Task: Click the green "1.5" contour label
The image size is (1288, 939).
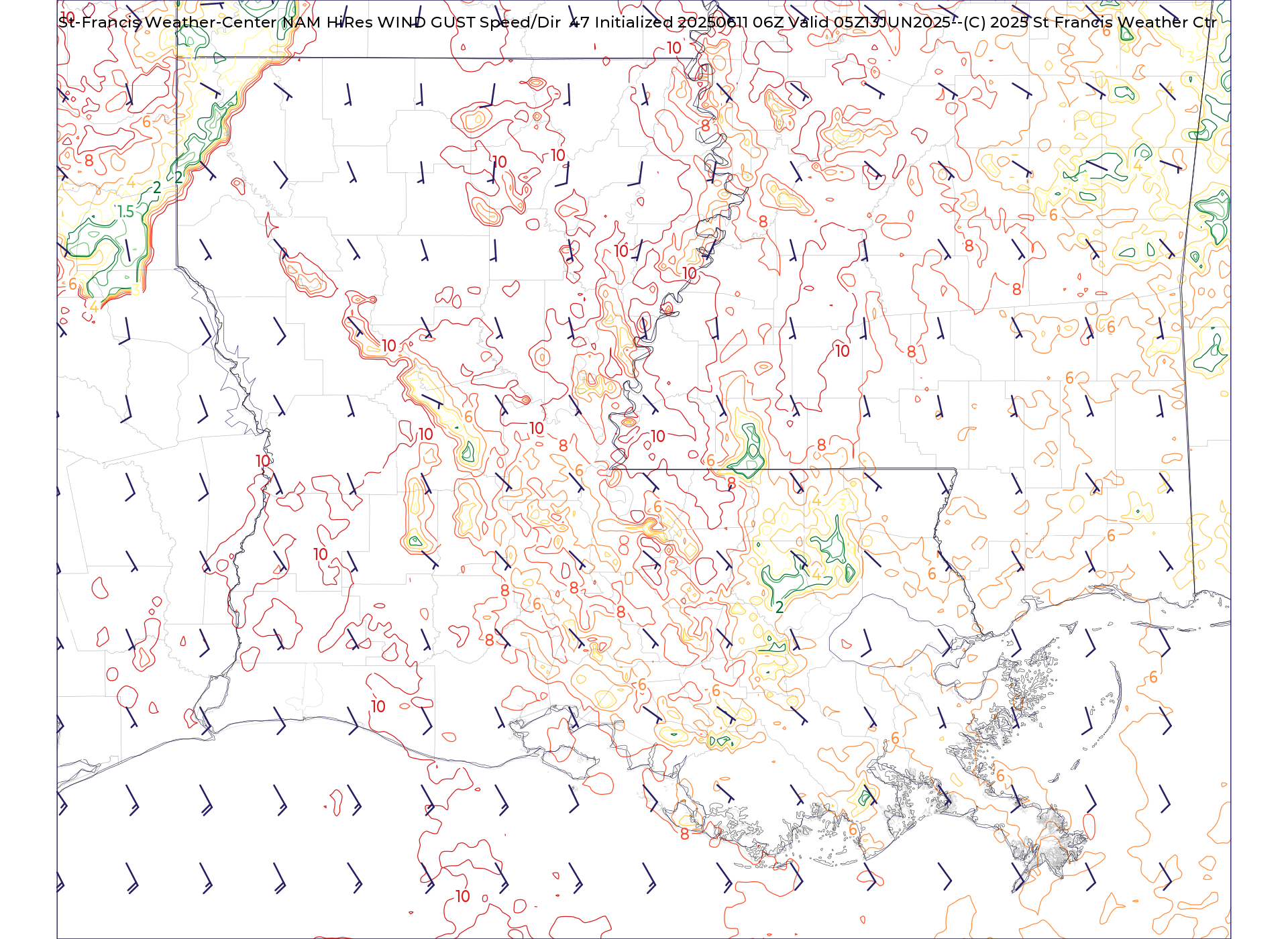Action: [126, 212]
